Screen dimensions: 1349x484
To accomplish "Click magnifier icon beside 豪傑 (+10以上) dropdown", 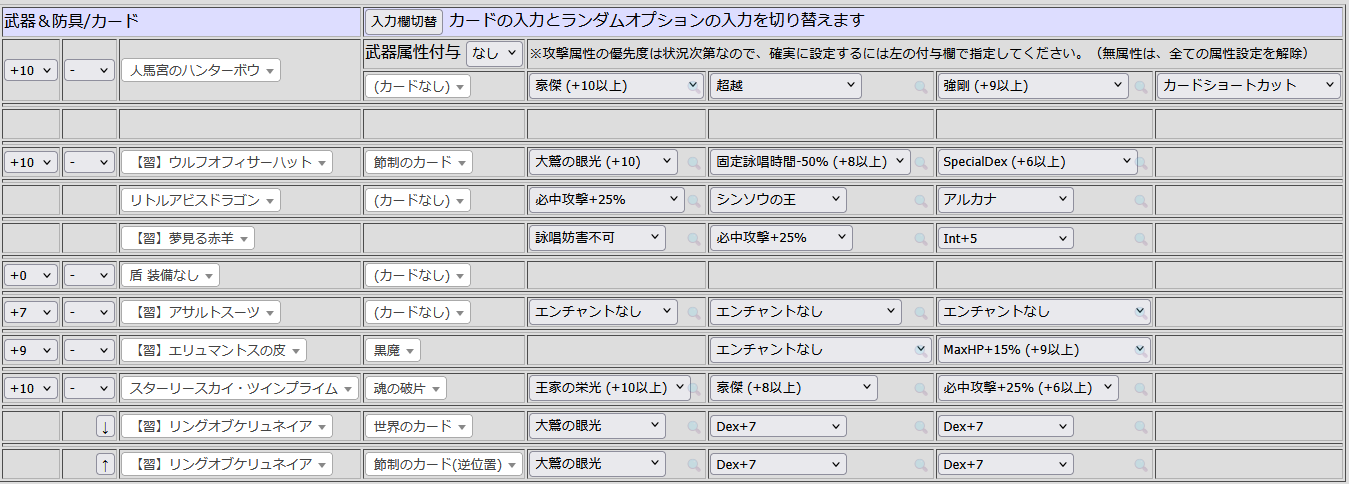I will click(694, 87).
